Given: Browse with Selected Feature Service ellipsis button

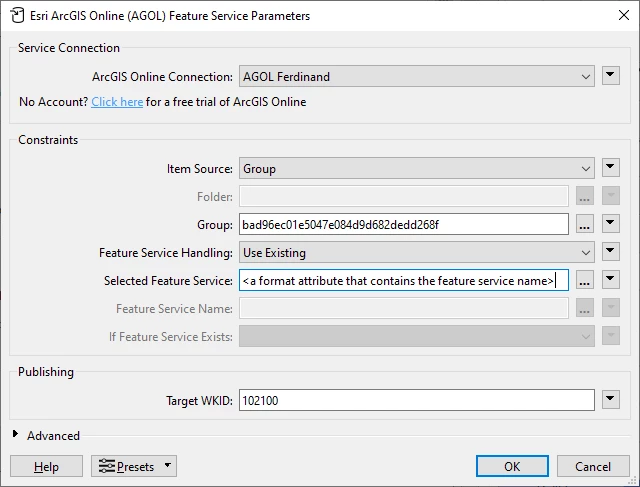Looking at the screenshot, I should click(x=584, y=280).
